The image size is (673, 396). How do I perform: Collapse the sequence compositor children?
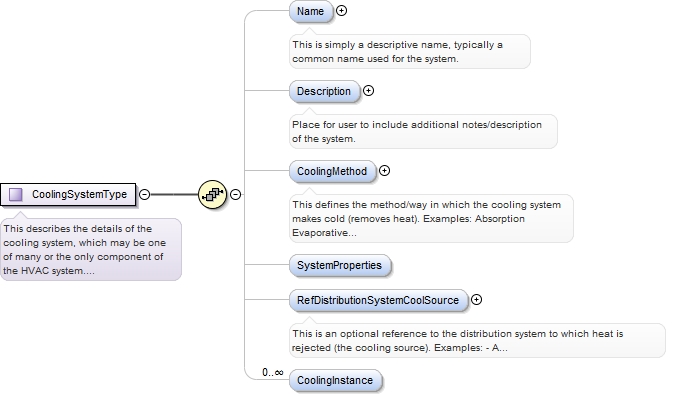[235, 194]
